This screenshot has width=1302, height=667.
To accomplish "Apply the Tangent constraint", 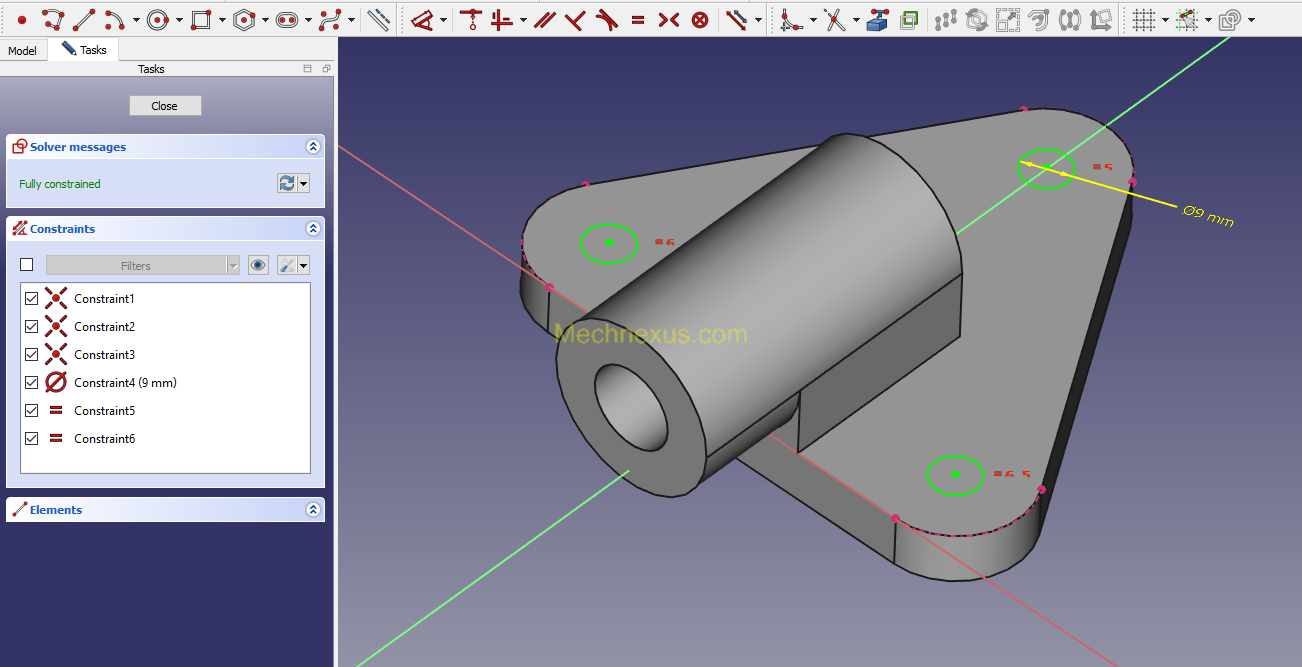I will click(606, 19).
